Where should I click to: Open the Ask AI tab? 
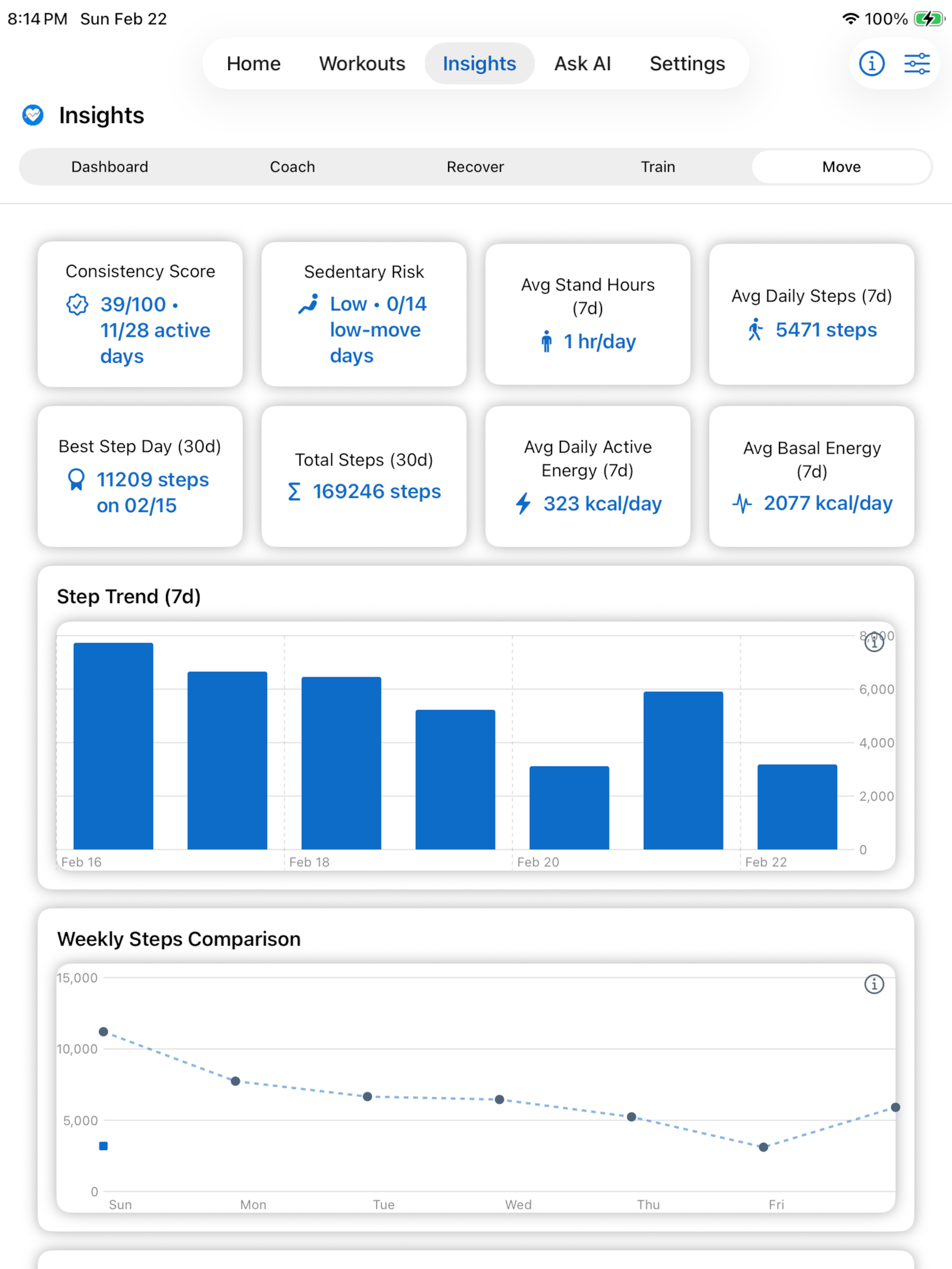[582, 63]
